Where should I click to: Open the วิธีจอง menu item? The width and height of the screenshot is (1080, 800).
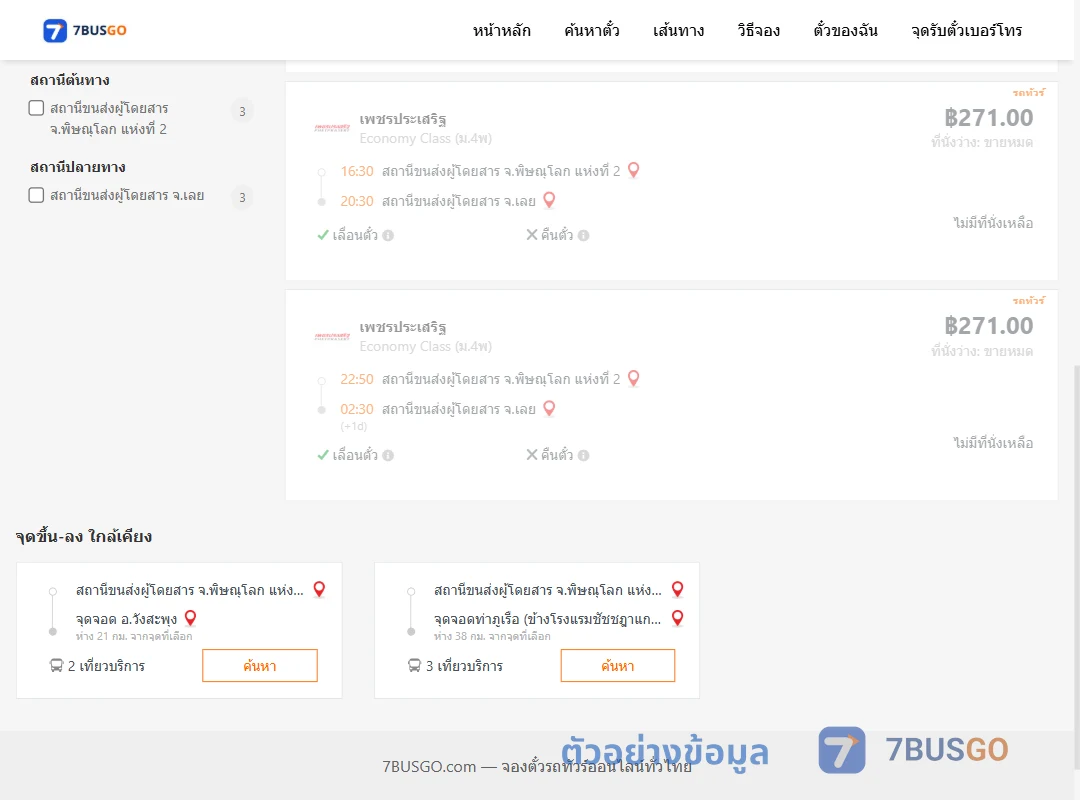tap(758, 30)
